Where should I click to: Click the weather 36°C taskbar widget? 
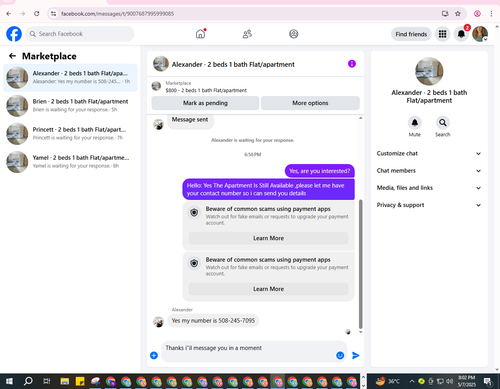coord(388,381)
